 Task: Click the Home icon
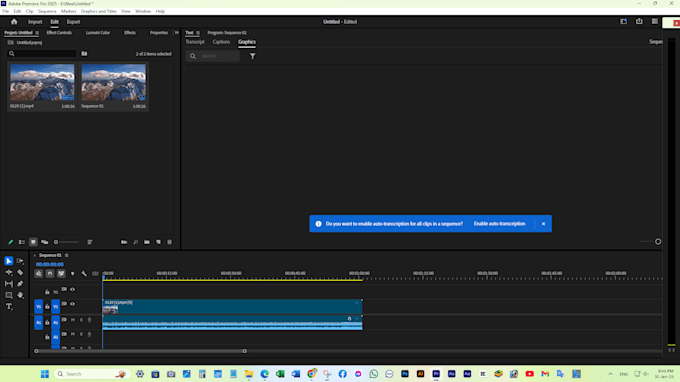[x=14, y=22]
